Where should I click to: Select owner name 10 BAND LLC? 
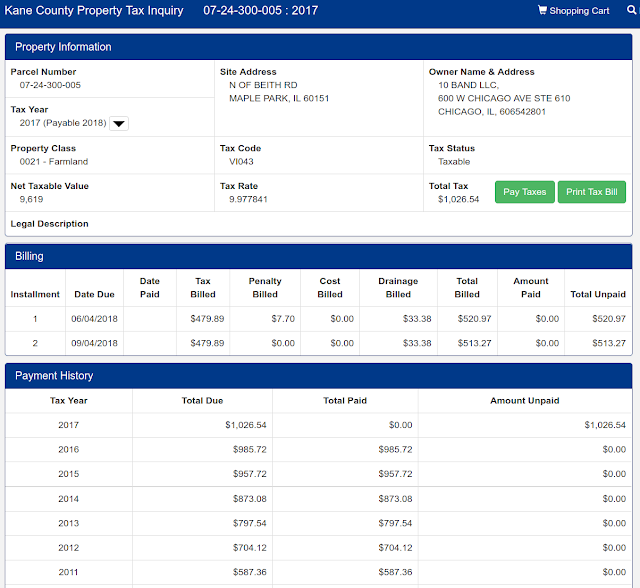point(468,85)
